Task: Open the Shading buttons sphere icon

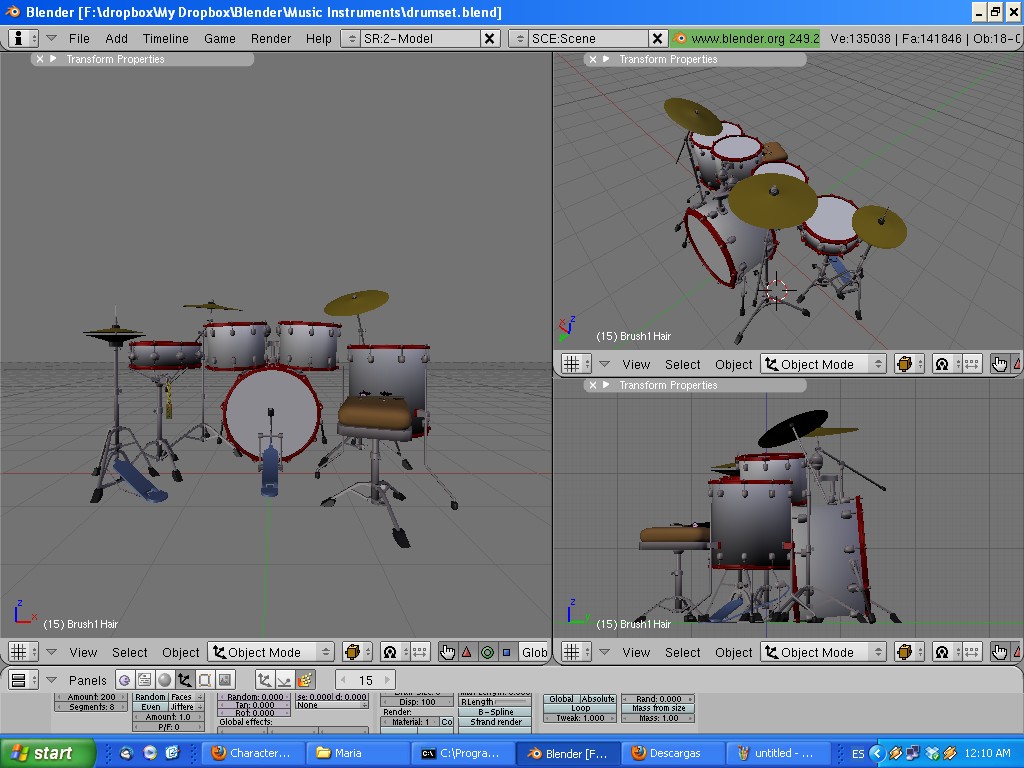Action: point(164,681)
